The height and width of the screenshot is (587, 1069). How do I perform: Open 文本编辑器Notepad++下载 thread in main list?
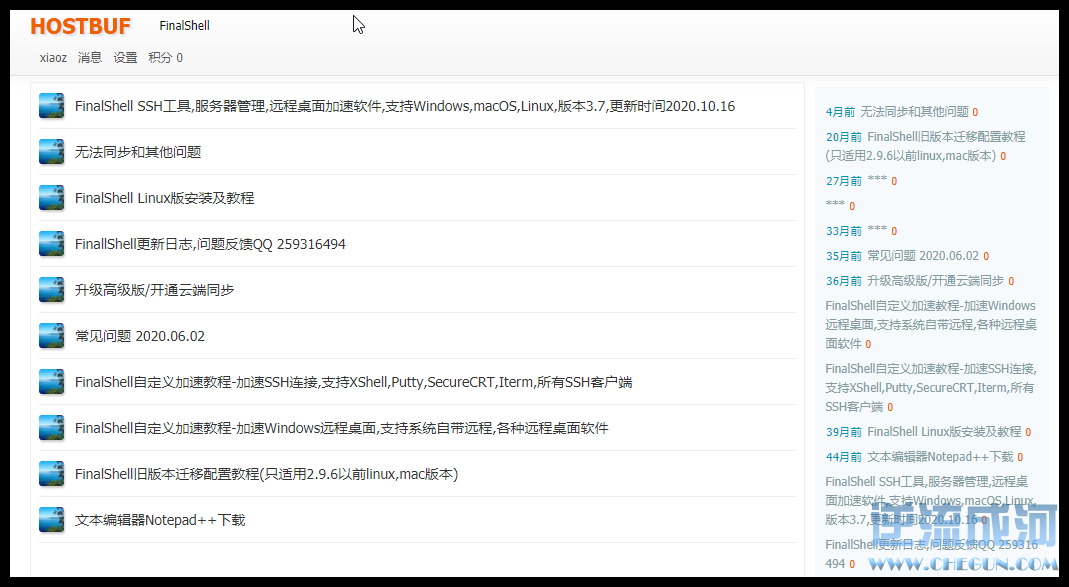(x=160, y=520)
